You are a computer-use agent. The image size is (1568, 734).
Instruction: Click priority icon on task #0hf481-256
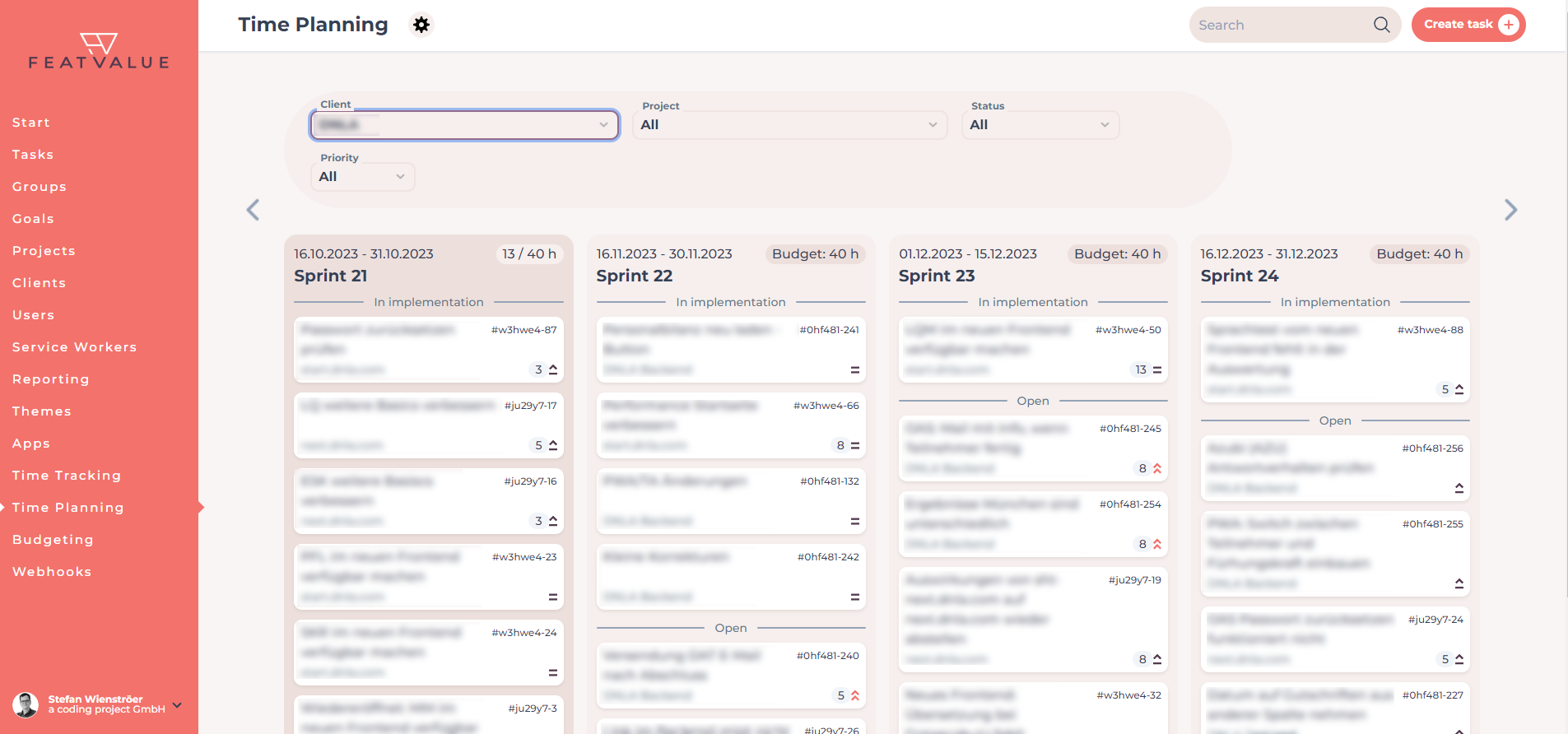tap(1459, 488)
